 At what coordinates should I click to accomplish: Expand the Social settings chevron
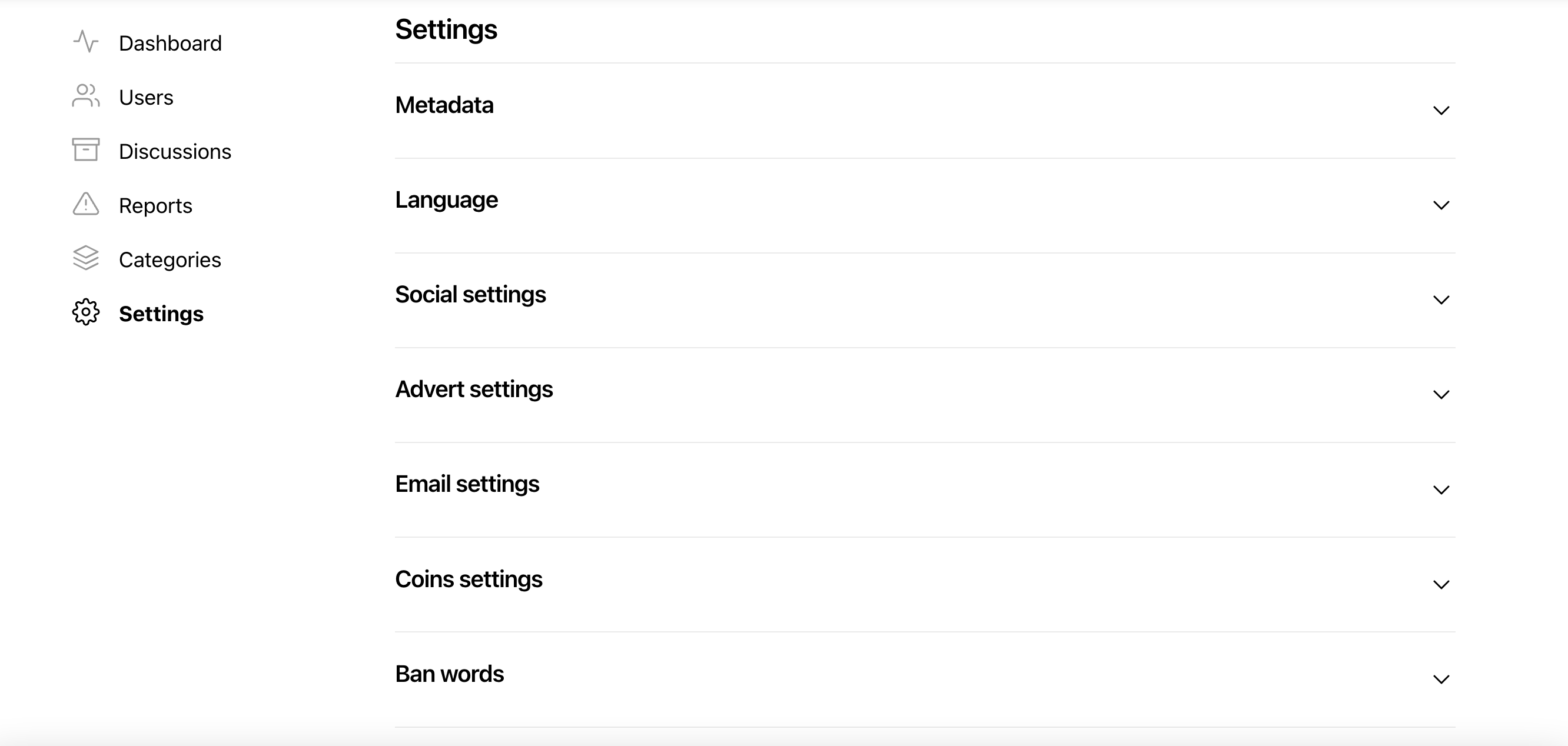pos(1441,300)
